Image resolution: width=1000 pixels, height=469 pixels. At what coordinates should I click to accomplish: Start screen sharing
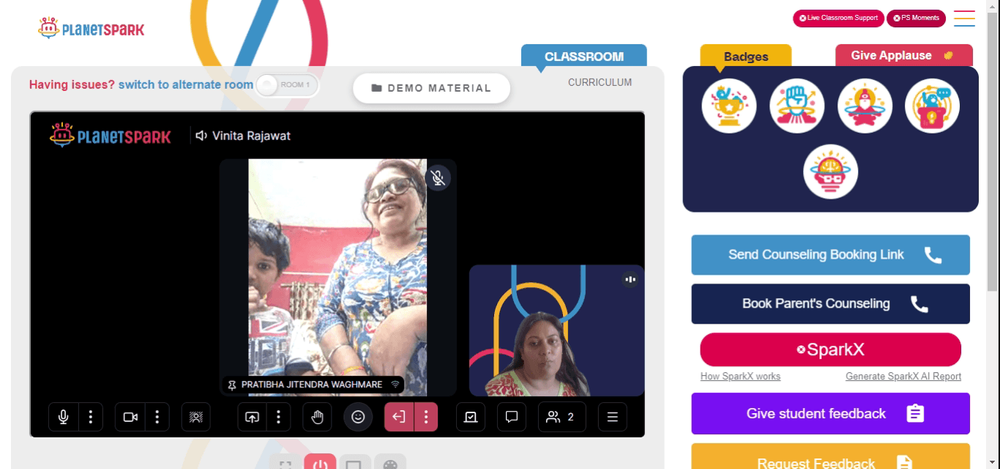point(252,417)
